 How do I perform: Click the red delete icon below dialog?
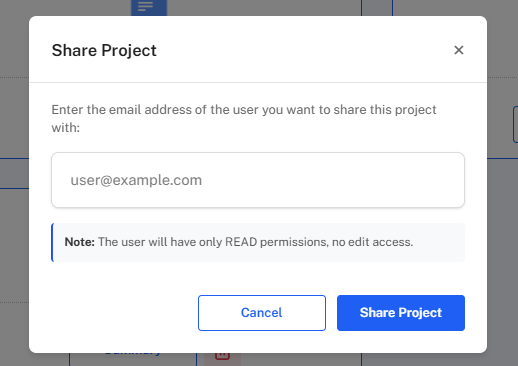222,357
